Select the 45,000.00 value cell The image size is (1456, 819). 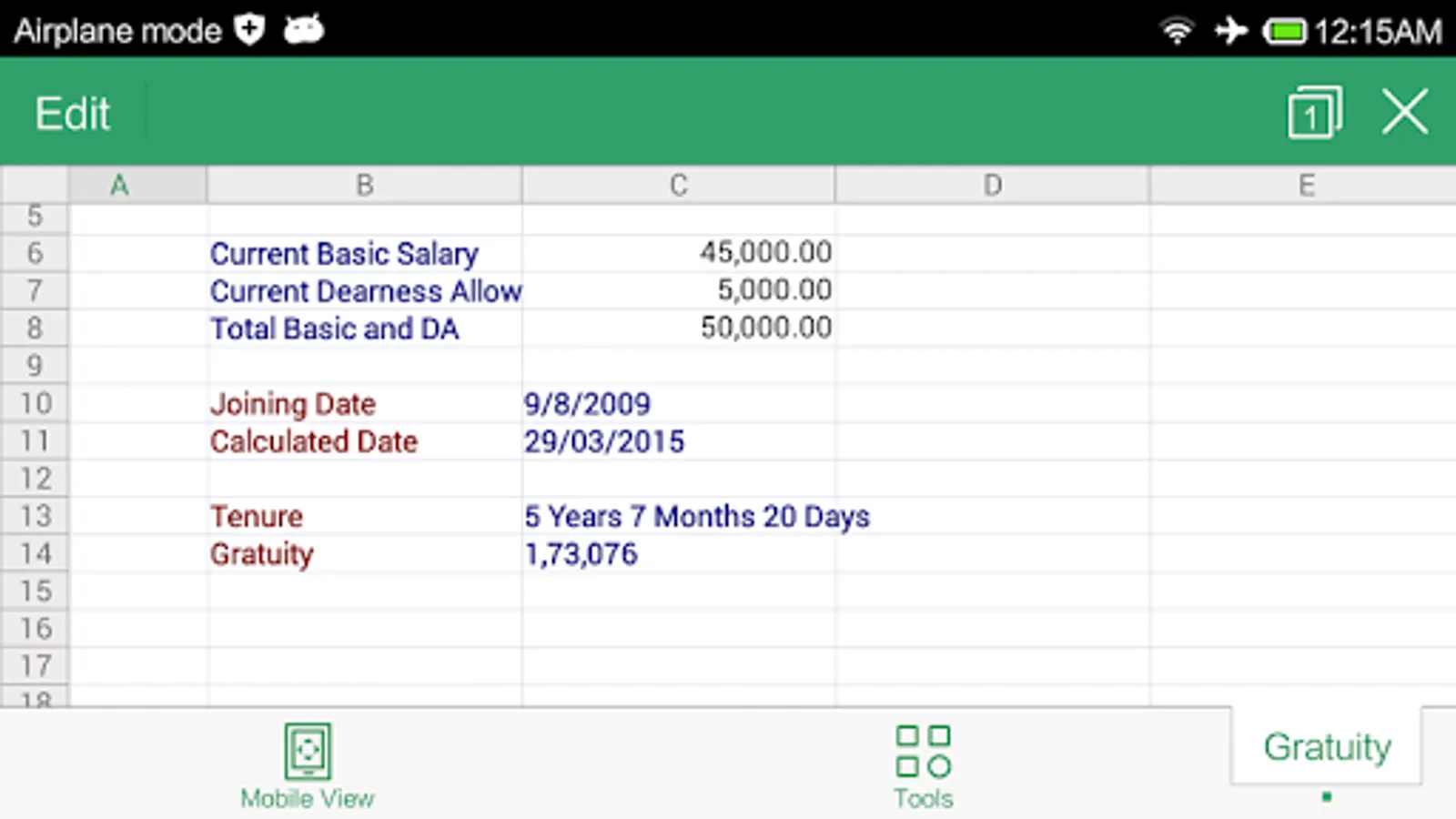pos(679,253)
